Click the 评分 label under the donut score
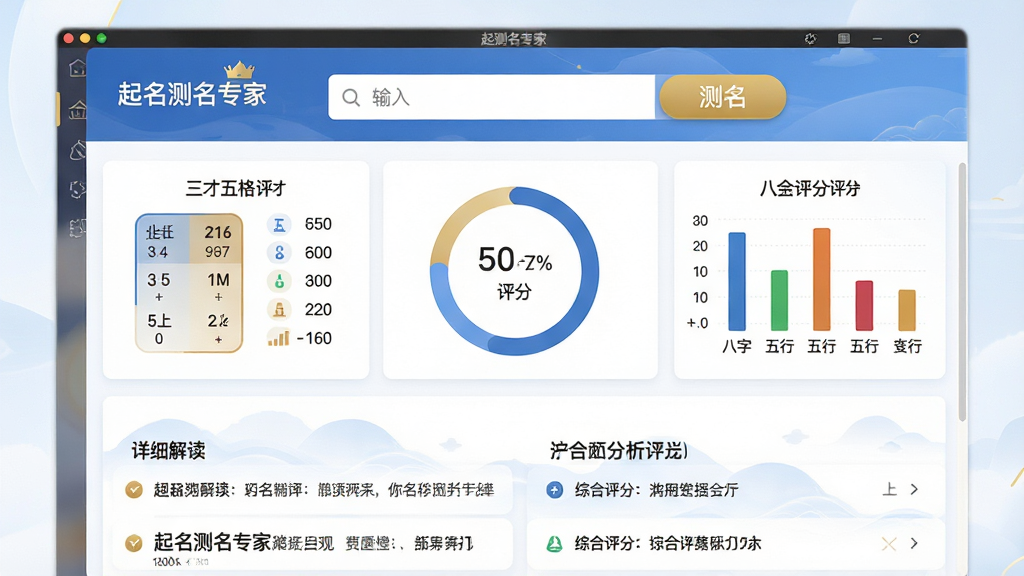Screen dimensions: 1024x576 pos(515,292)
